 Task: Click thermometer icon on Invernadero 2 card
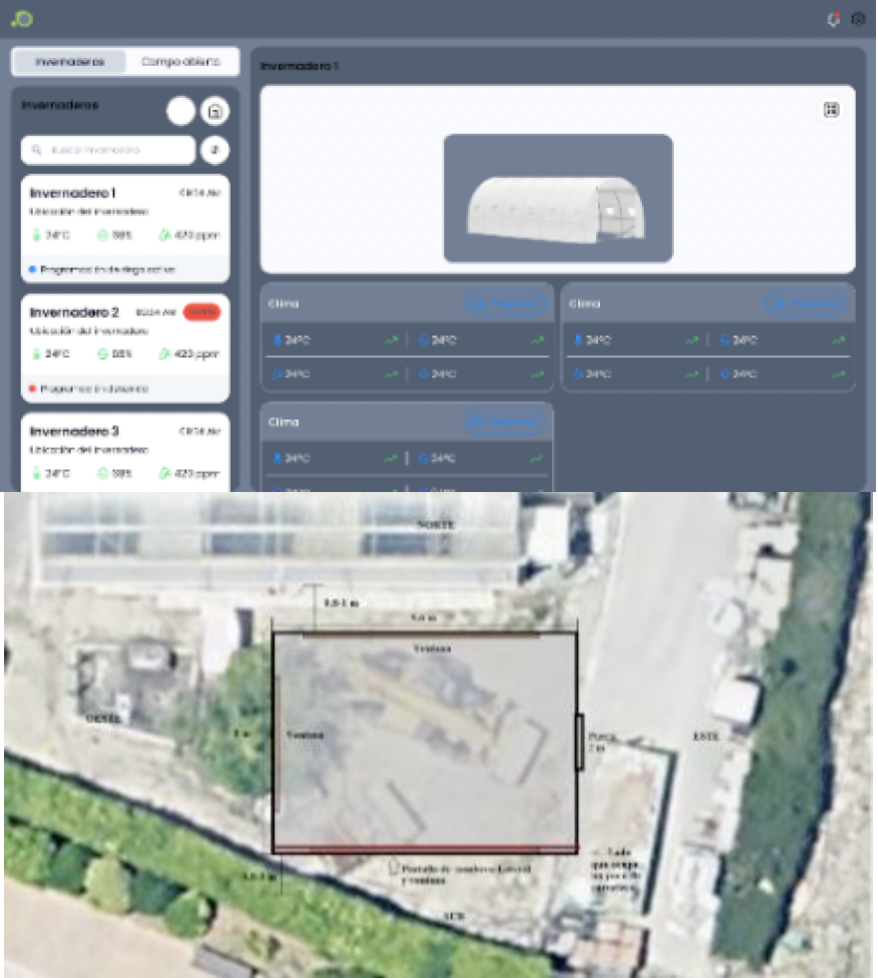point(36,354)
